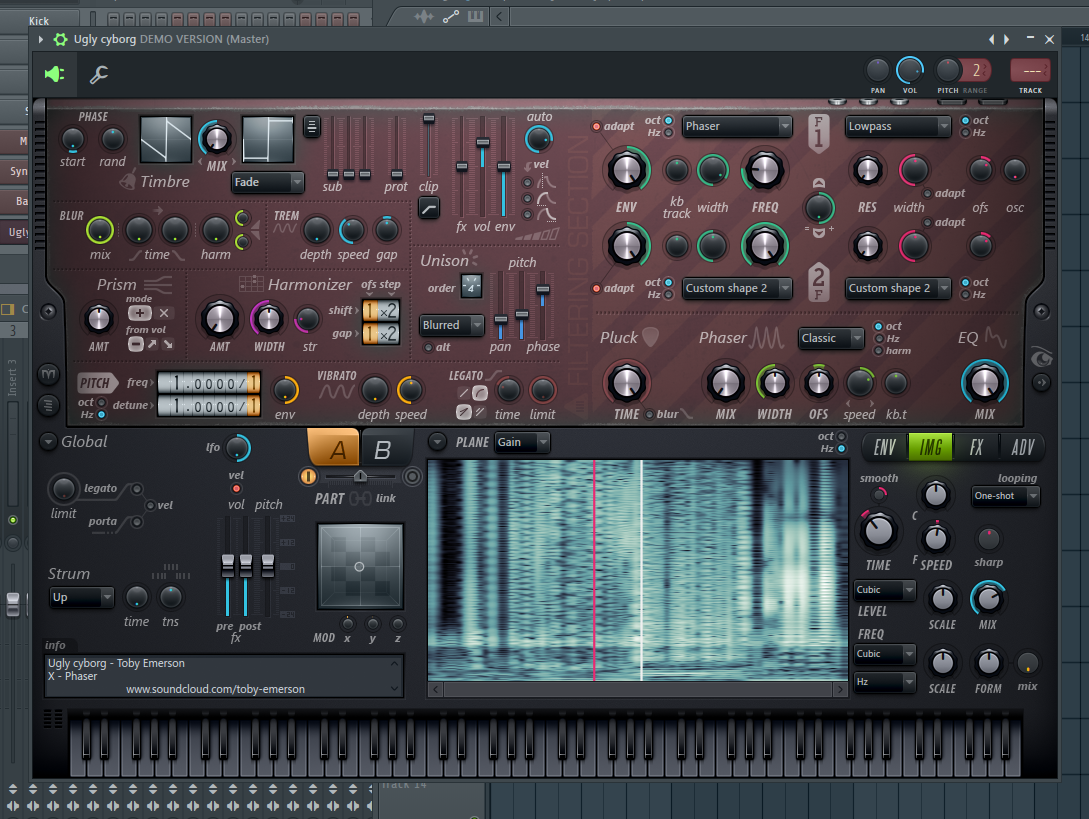The image size is (1089, 819).
Task: Switch to the ENV tab
Action: (884, 447)
